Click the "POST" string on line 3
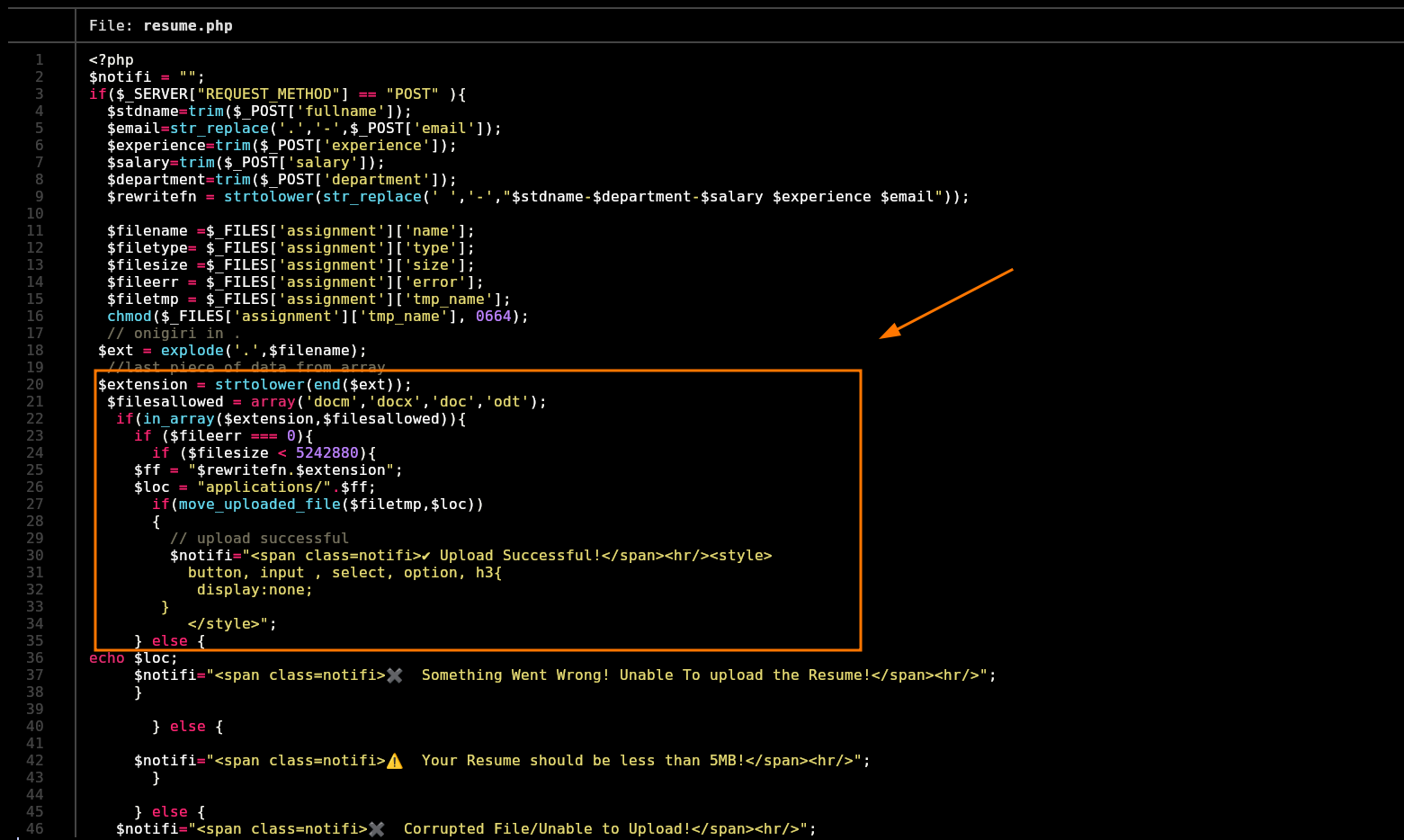 pyautogui.click(x=413, y=94)
